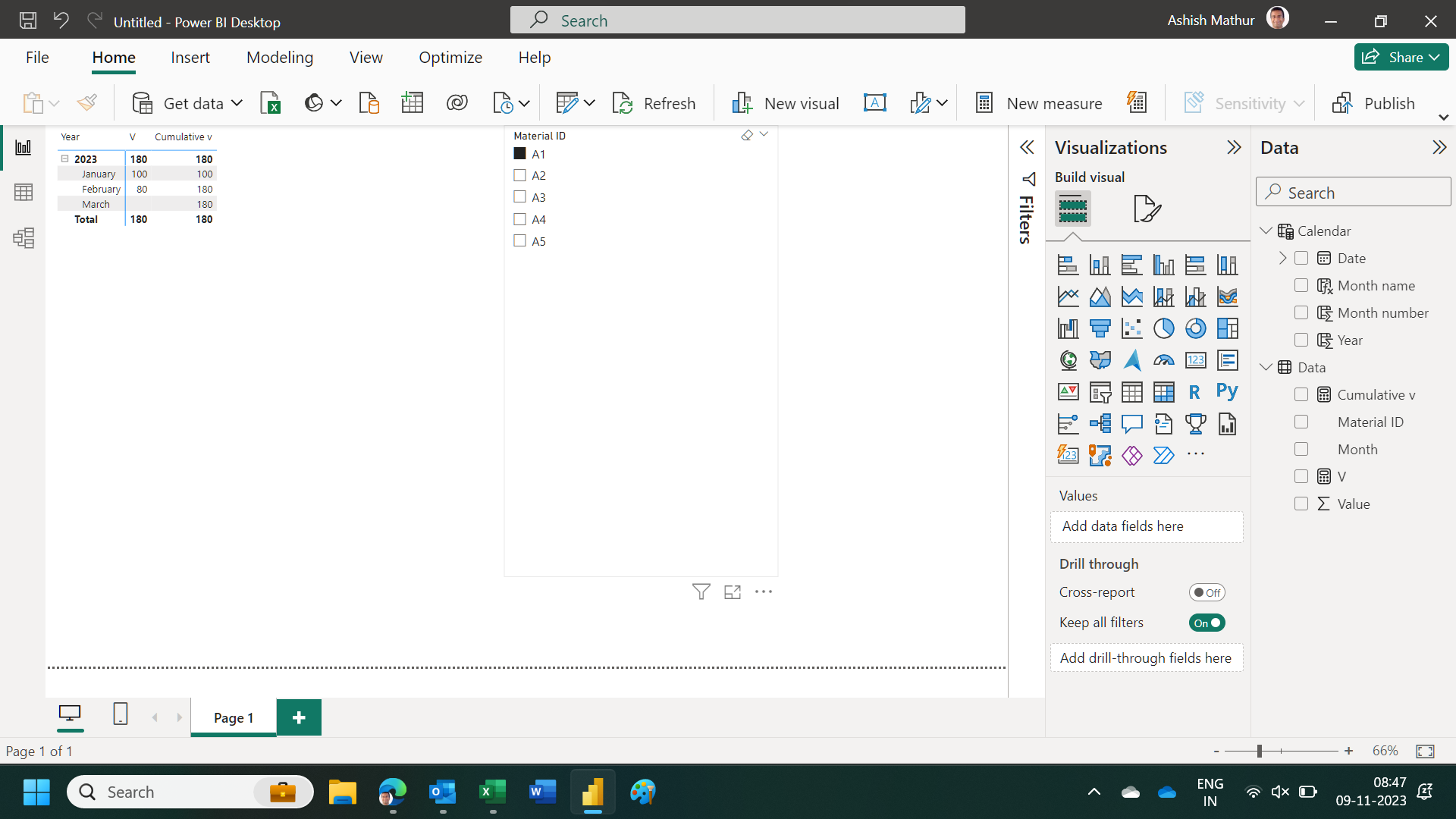
Task: Open the Modeling ribbon tab
Action: 280,58
